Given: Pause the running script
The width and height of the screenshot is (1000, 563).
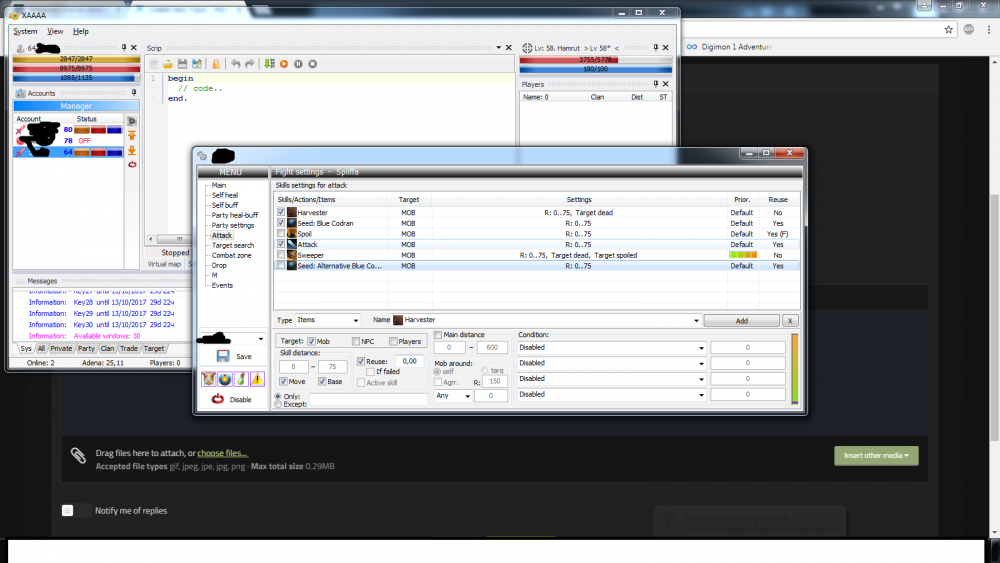Looking at the screenshot, I should [x=298, y=64].
